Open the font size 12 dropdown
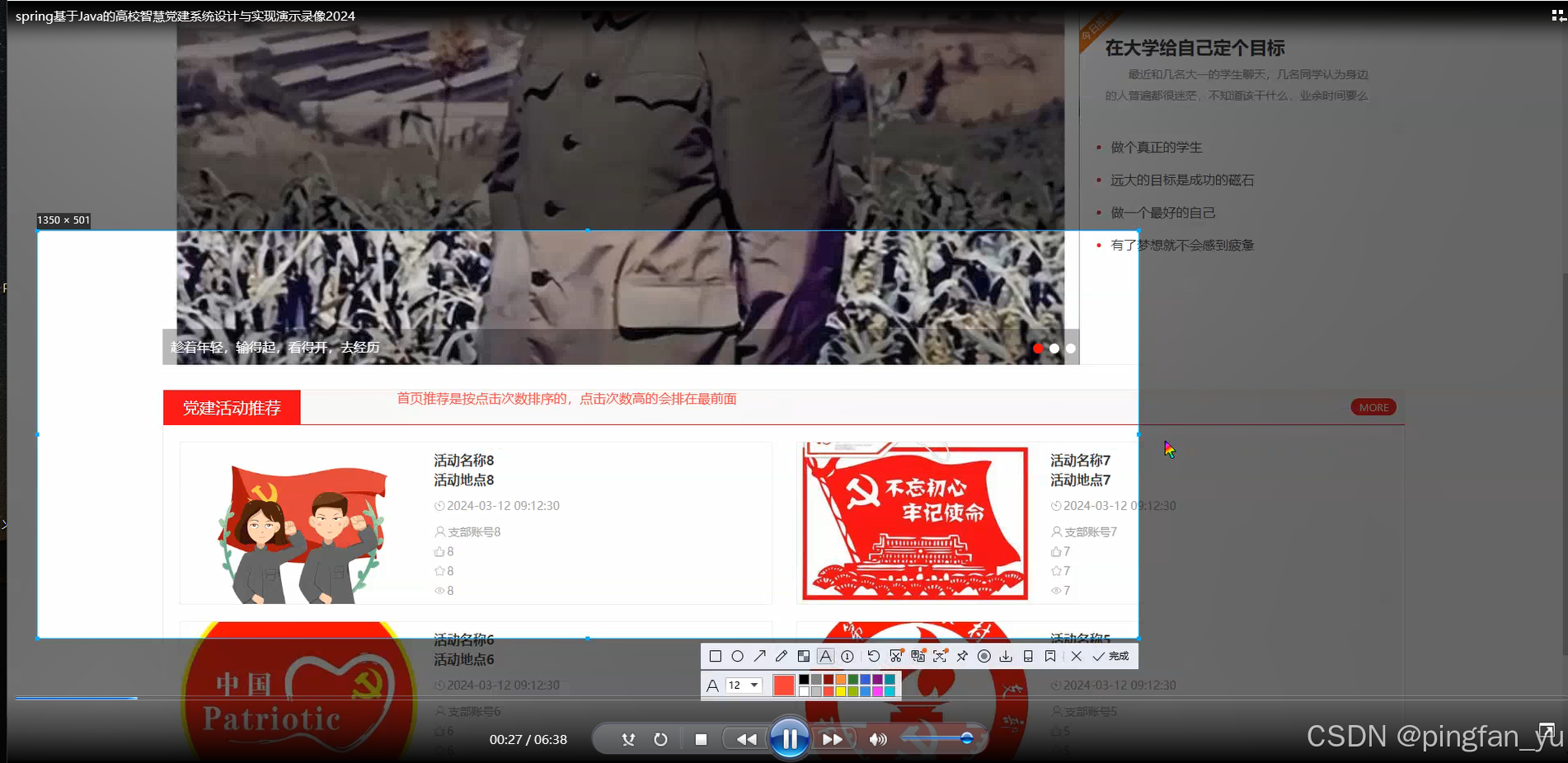 pyautogui.click(x=744, y=685)
